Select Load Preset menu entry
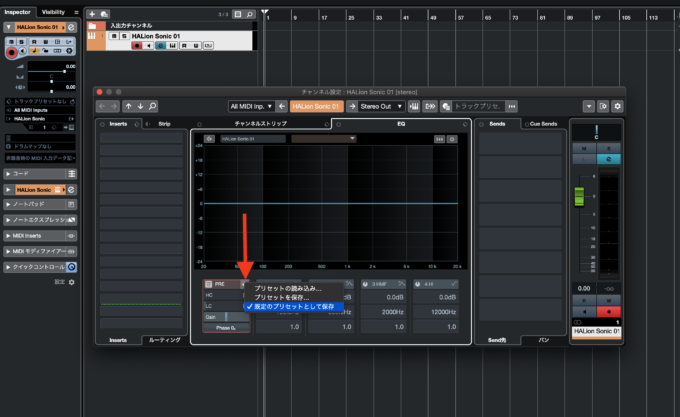Image resolution: width=680 pixels, height=417 pixels. click(x=294, y=288)
